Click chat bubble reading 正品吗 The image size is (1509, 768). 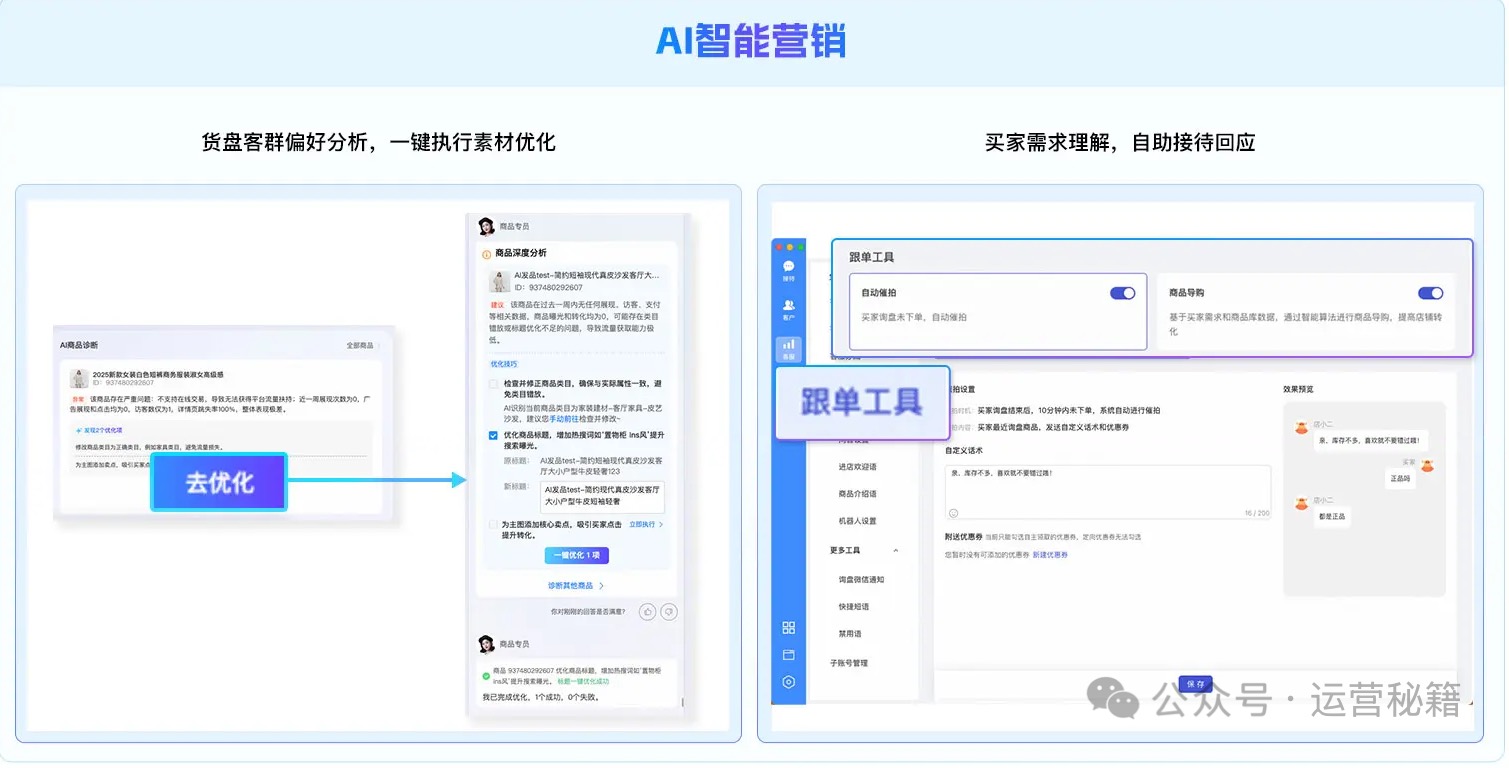click(x=1398, y=479)
